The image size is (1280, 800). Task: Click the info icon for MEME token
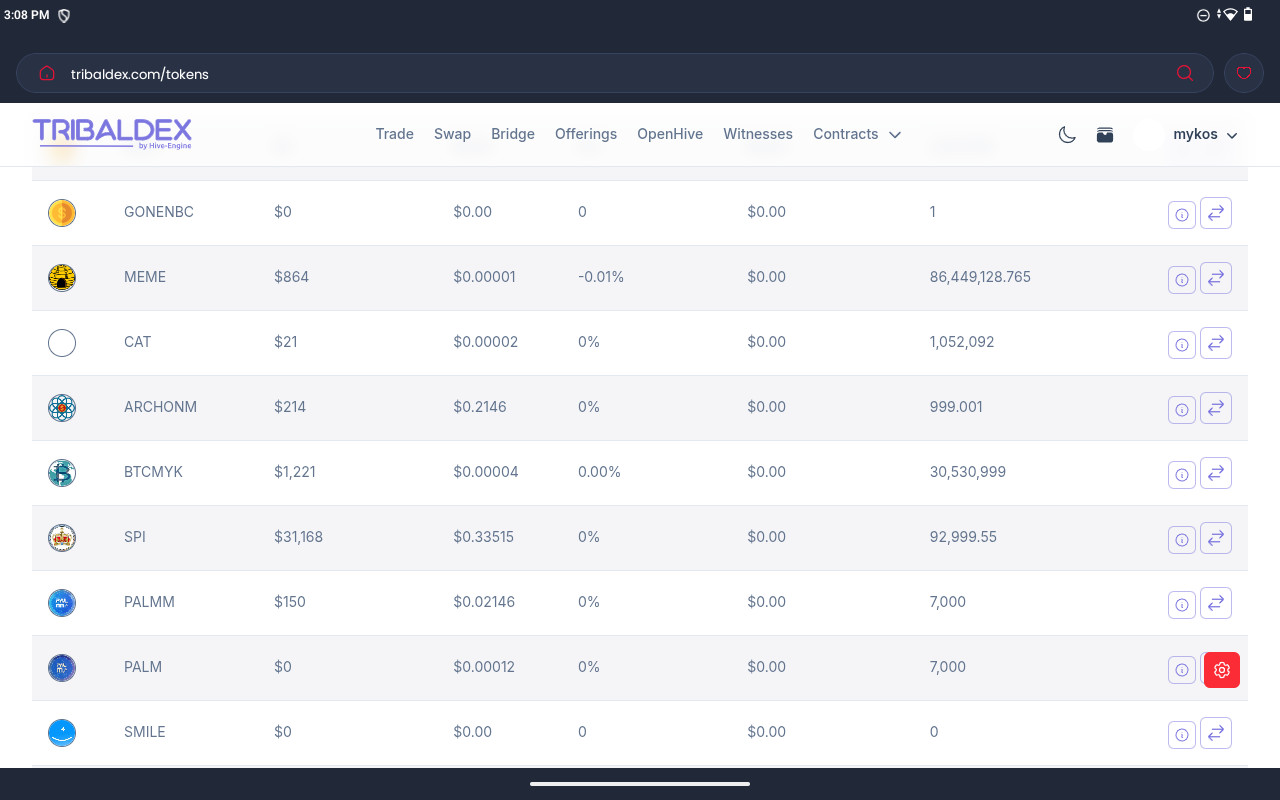1181,280
